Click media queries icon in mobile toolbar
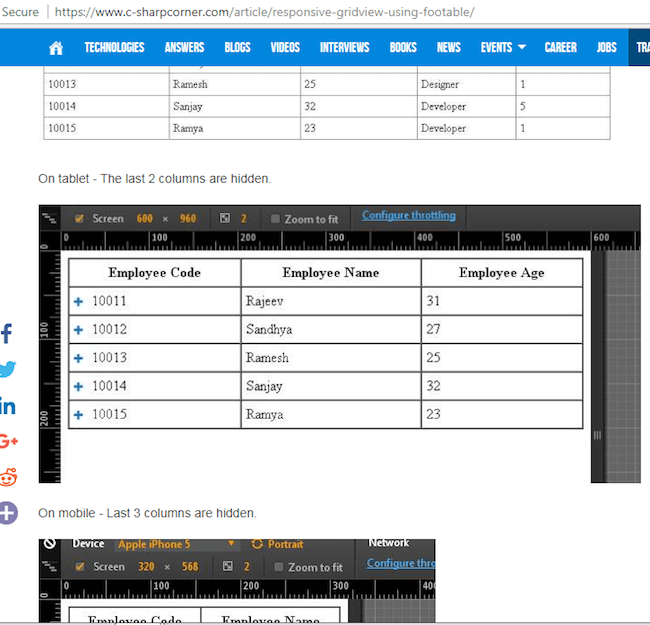Viewport: 650px width, 625px height. click(x=50, y=566)
